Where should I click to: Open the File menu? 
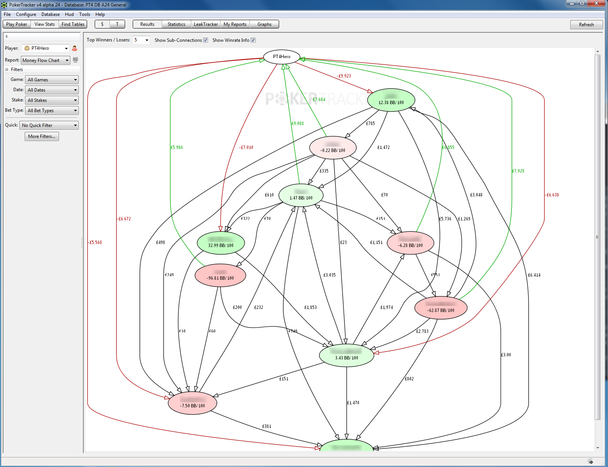[7, 14]
